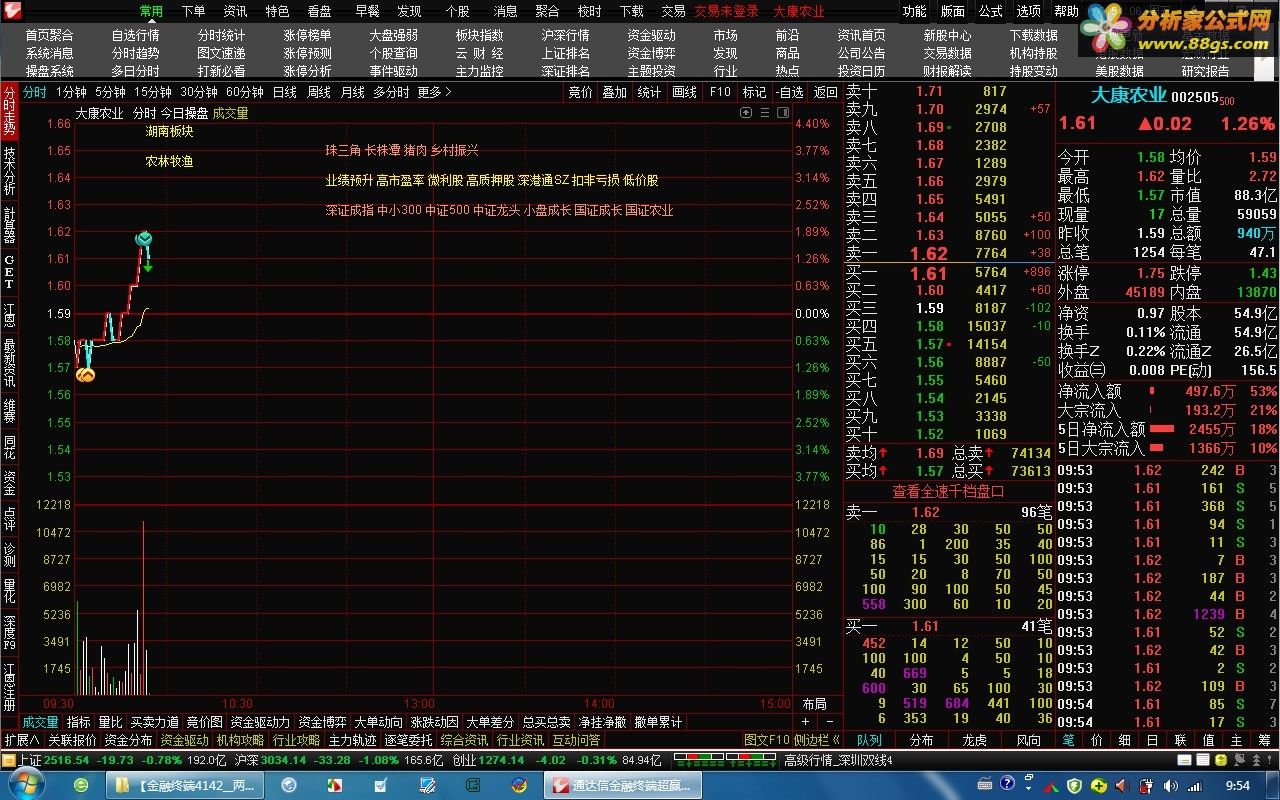Click the chart split-panel icon
This screenshot has width=1280, height=800.
click(783, 113)
